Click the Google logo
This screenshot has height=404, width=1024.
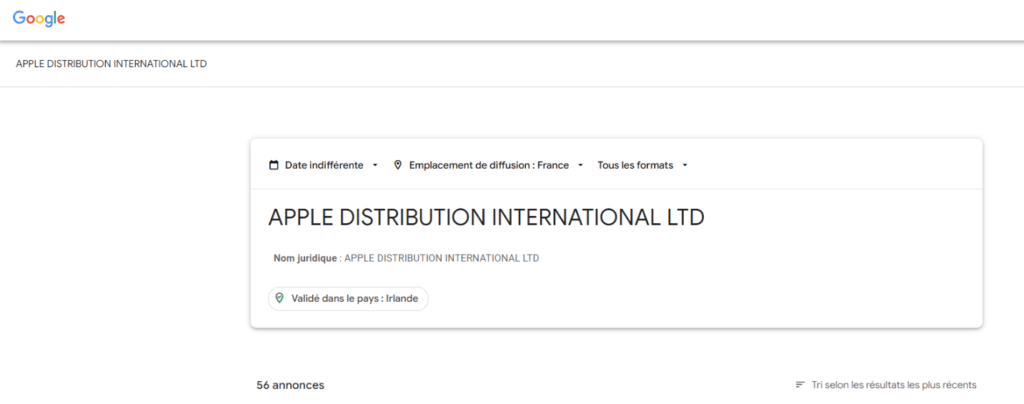(39, 19)
